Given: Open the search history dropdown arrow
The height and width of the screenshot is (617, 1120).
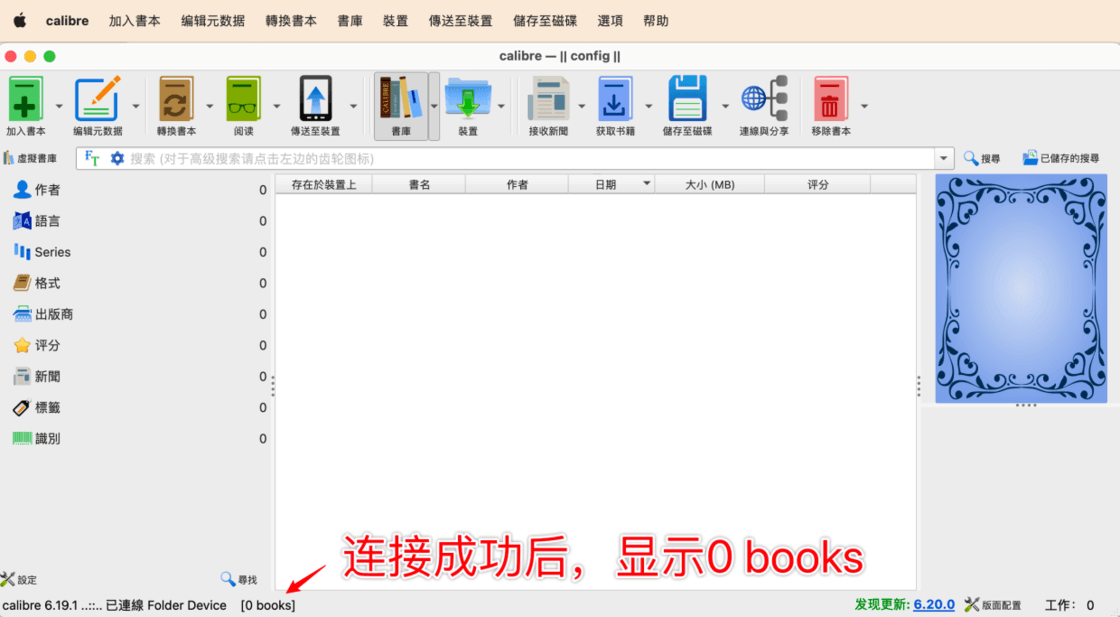Looking at the screenshot, I should pyautogui.click(x=944, y=158).
